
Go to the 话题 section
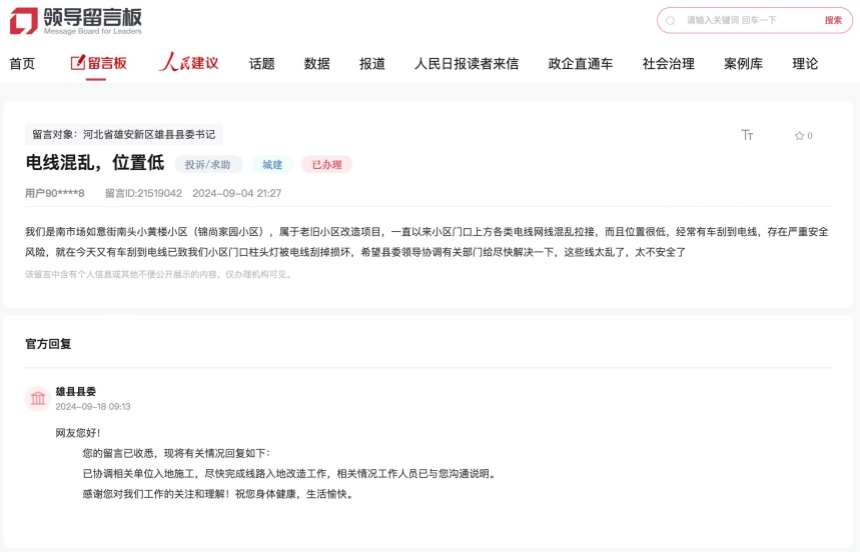click(262, 63)
